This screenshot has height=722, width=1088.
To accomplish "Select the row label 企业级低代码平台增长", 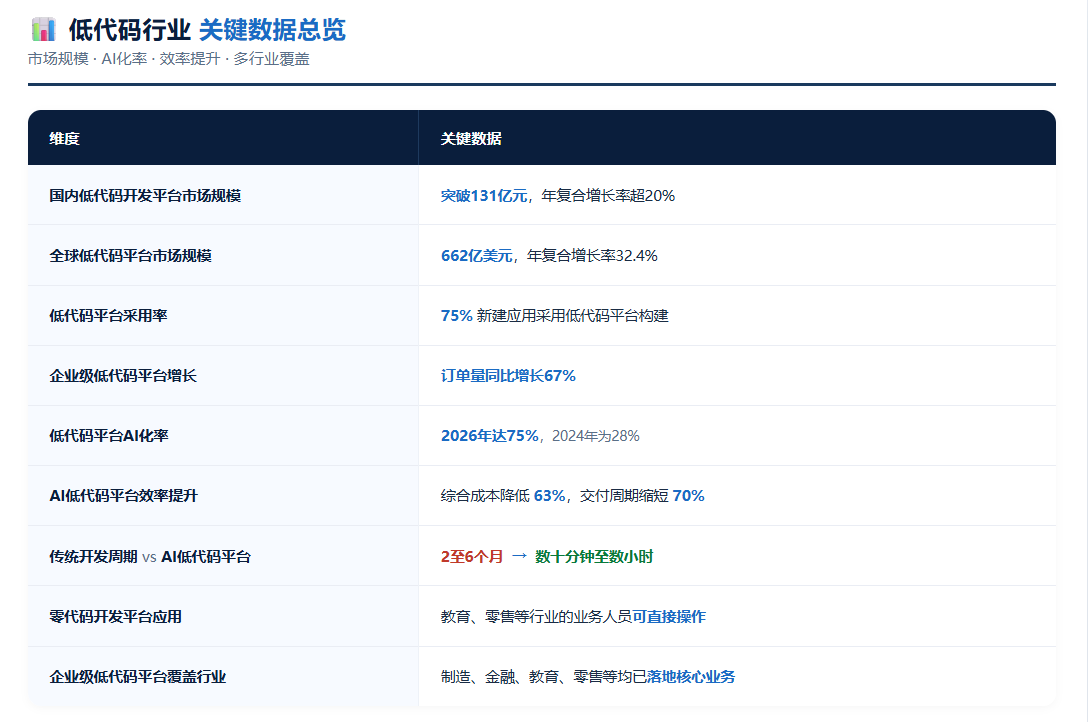I will (123, 376).
